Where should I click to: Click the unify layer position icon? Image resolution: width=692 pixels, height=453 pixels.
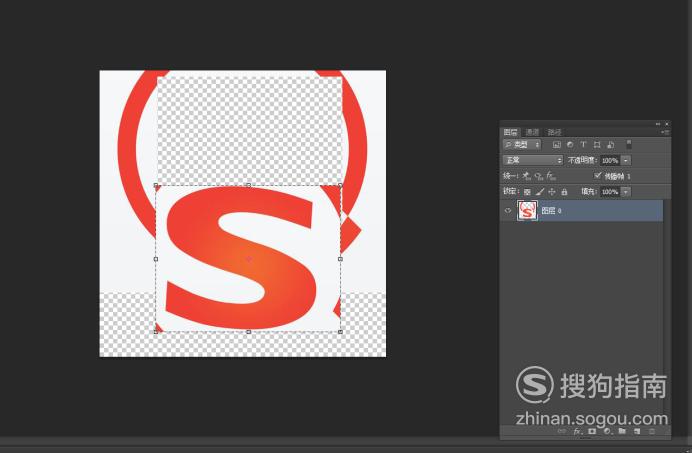tap(527, 176)
